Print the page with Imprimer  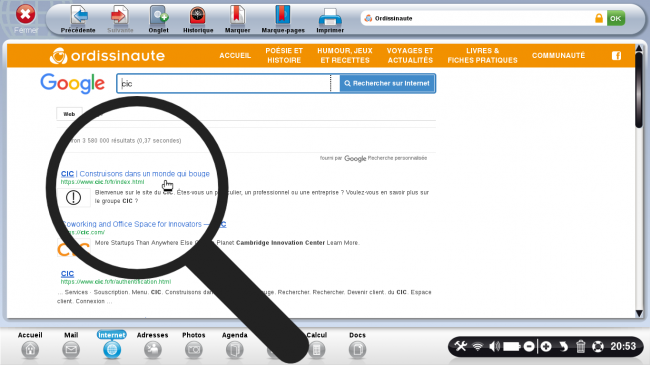[330, 19]
